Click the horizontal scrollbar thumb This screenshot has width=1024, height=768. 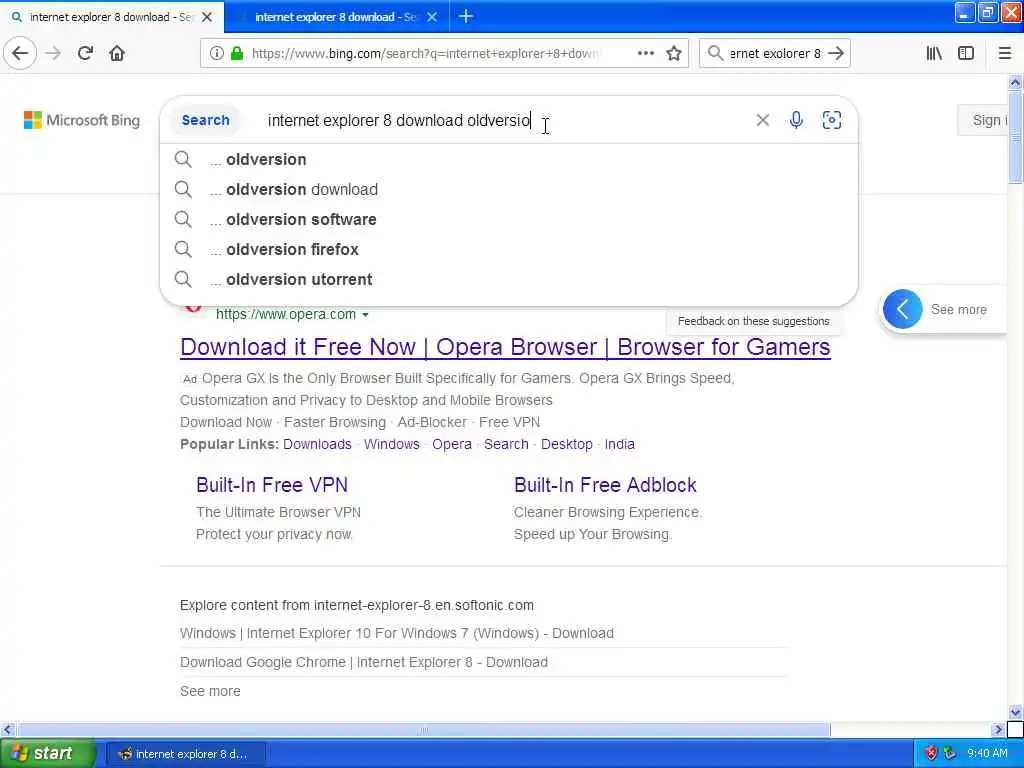pyautogui.click(x=424, y=729)
